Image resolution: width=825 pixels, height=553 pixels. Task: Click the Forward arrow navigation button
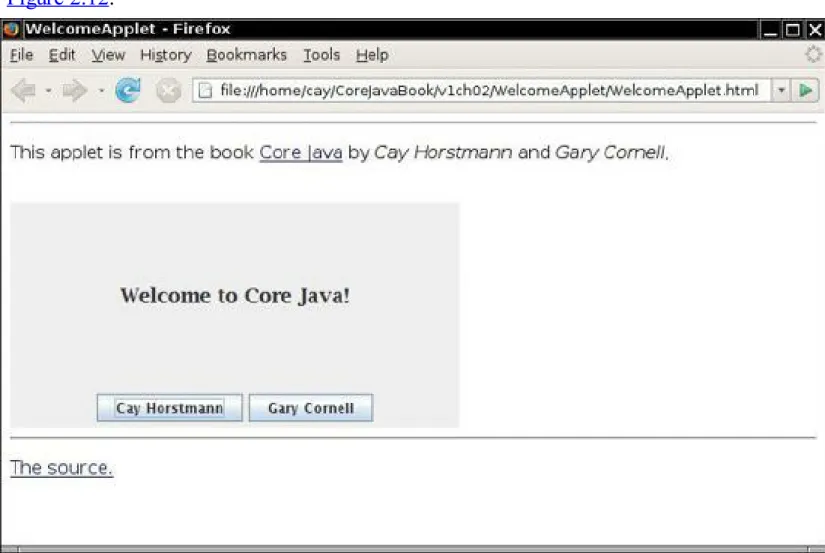[74, 91]
